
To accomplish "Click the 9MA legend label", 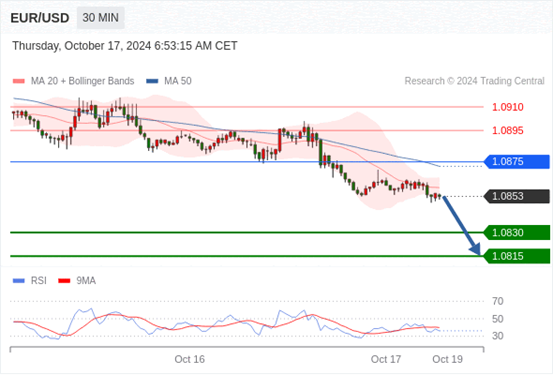I will (x=86, y=281).
